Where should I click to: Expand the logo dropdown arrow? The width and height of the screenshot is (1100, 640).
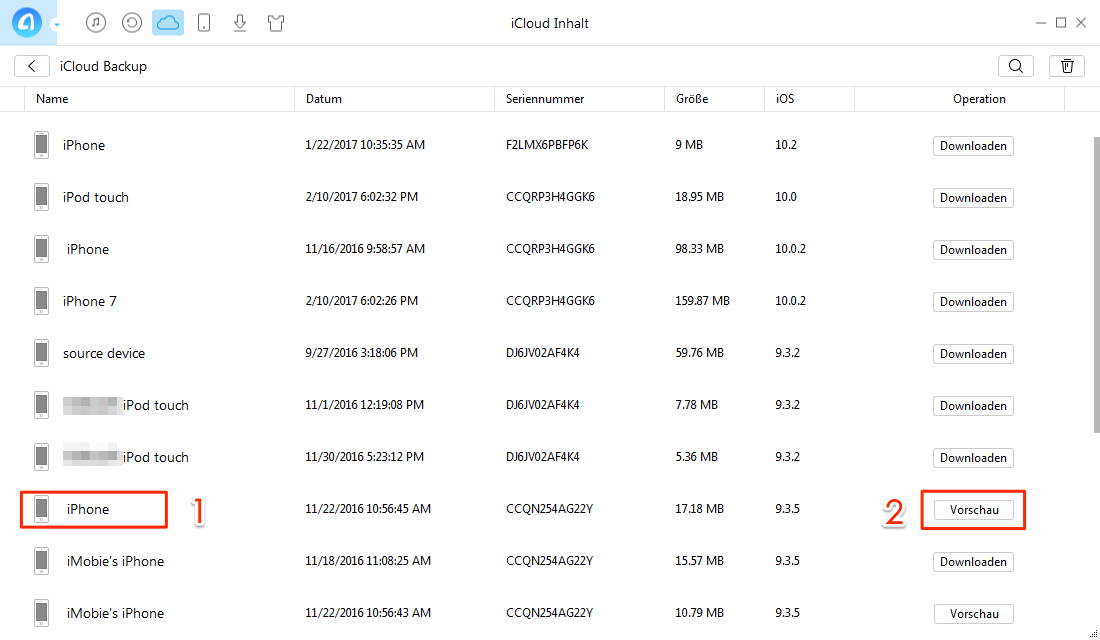click(x=56, y=25)
